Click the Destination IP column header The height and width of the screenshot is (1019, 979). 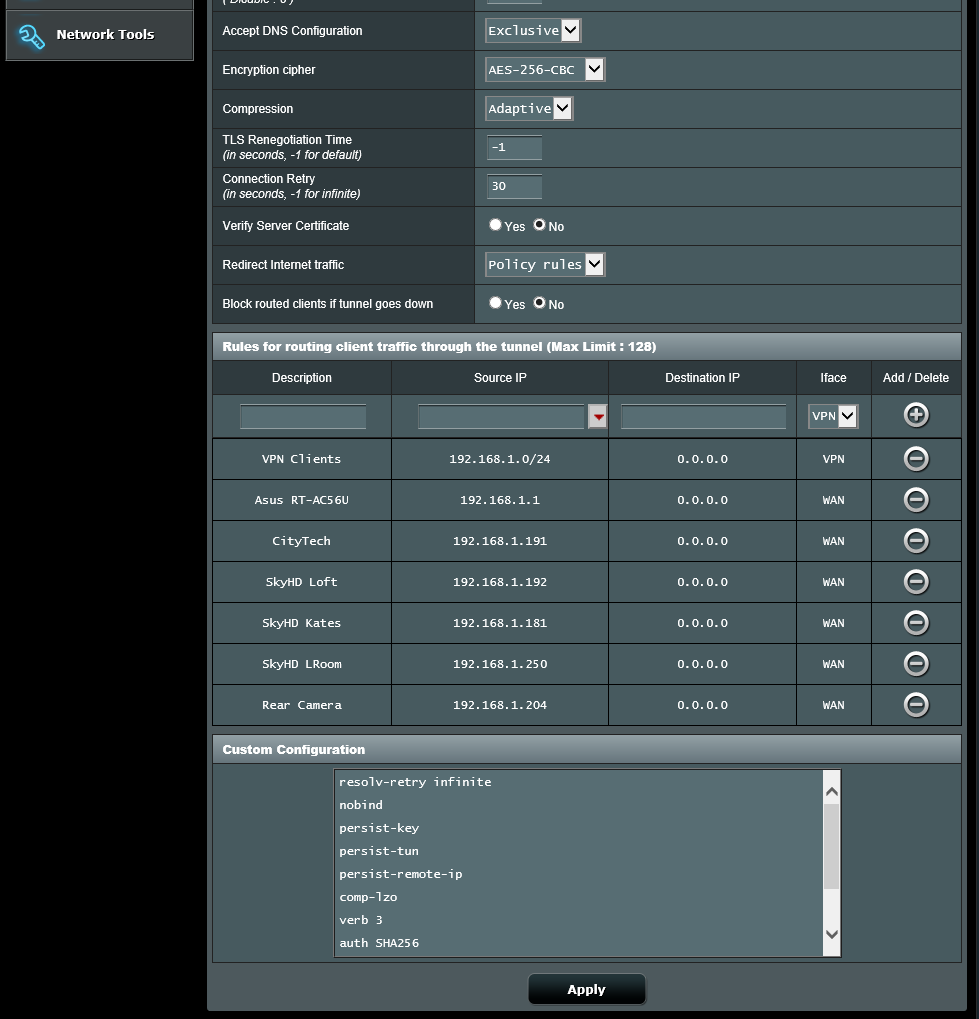tap(702, 378)
